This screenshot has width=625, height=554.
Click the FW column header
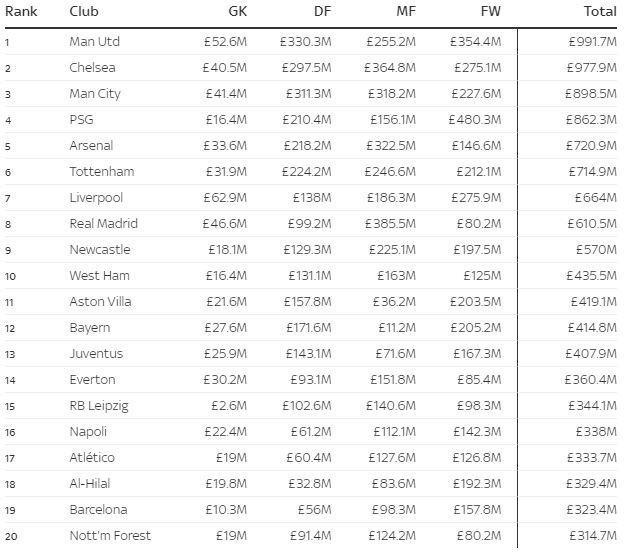click(x=491, y=11)
